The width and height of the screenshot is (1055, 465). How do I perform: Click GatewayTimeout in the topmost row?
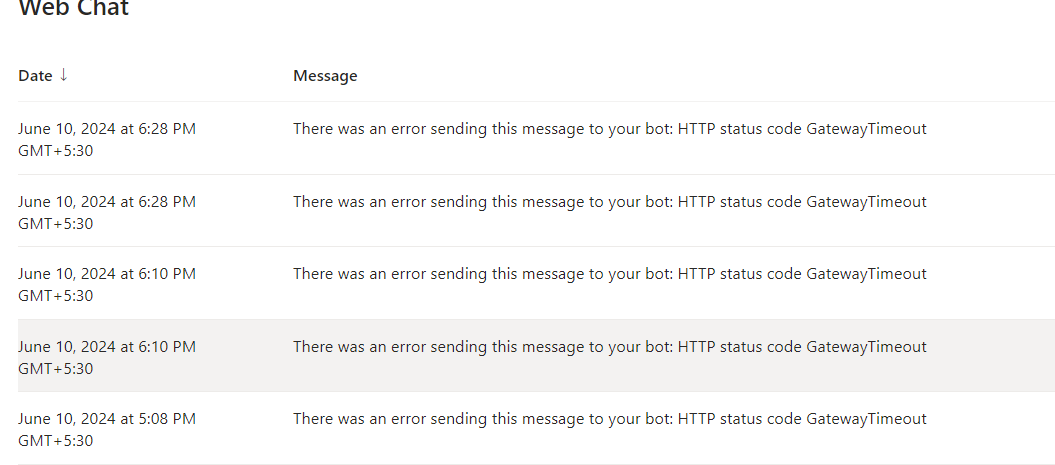pyautogui.click(x=866, y=128)
